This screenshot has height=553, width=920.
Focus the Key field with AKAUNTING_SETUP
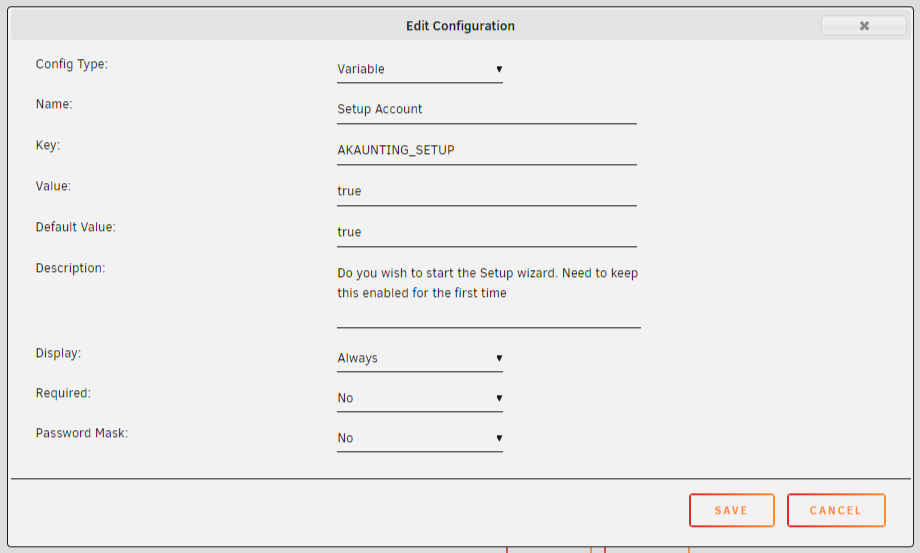486,151
